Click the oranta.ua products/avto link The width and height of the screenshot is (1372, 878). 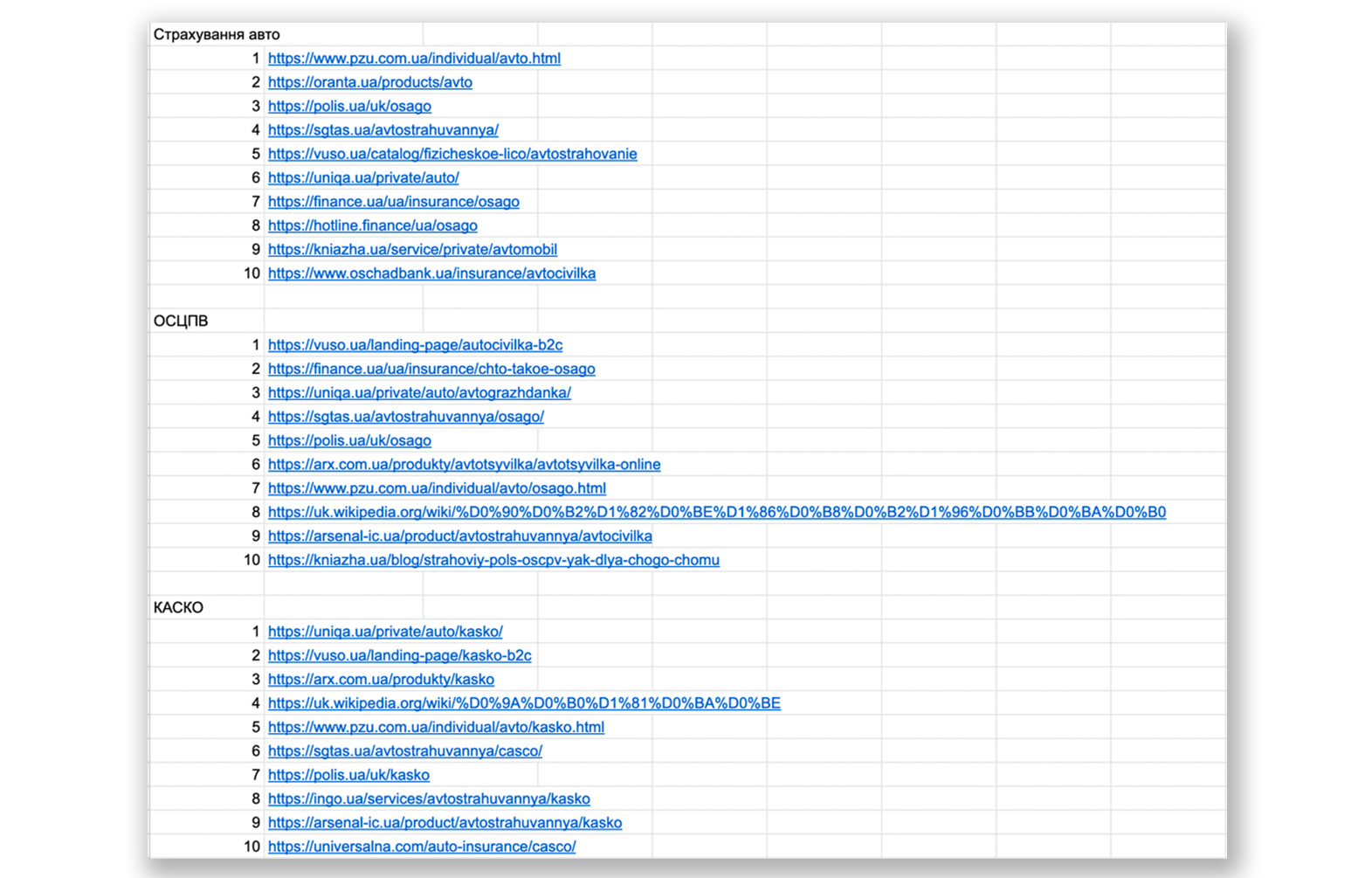(x=369, y=82)
